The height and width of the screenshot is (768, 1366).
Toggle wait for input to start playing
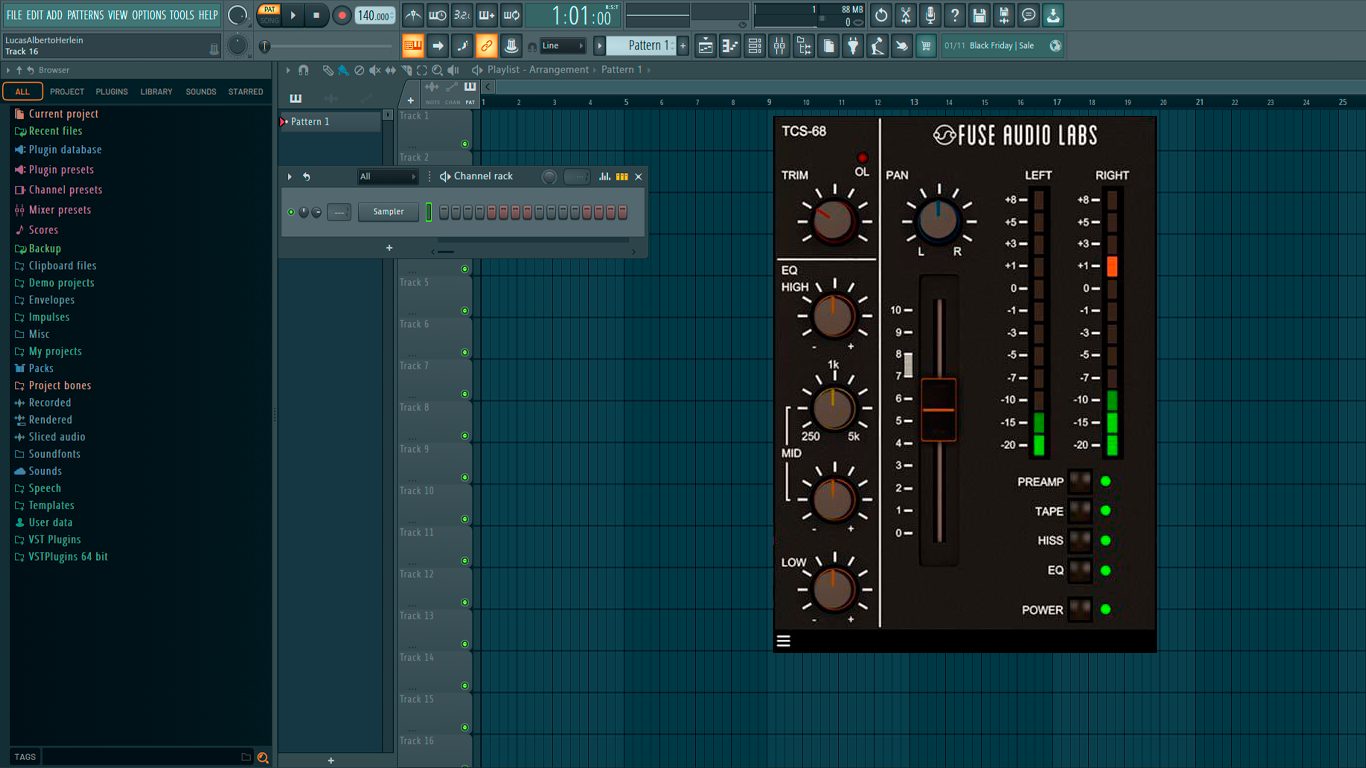[x=437, y=15]
